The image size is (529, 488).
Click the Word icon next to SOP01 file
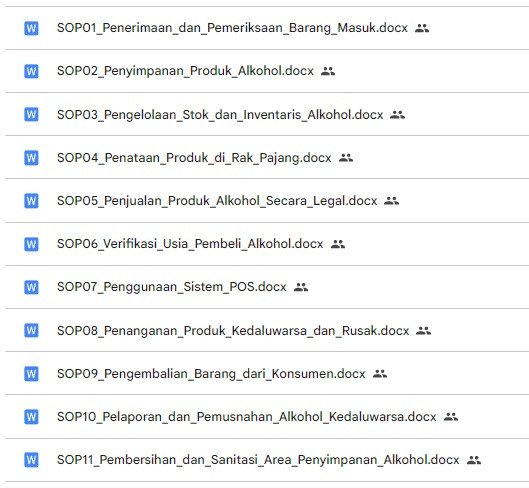[x=31, y=28]
